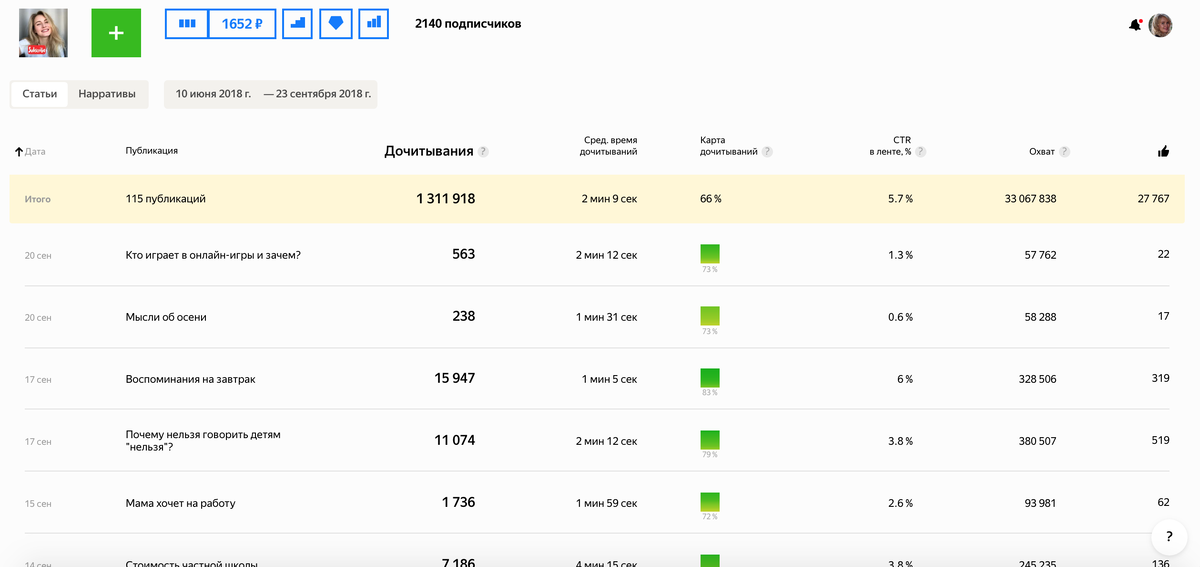The image size is (1200, 567).
Task: Show help for Карта дочитываний
Action: (x=767, y=152)
